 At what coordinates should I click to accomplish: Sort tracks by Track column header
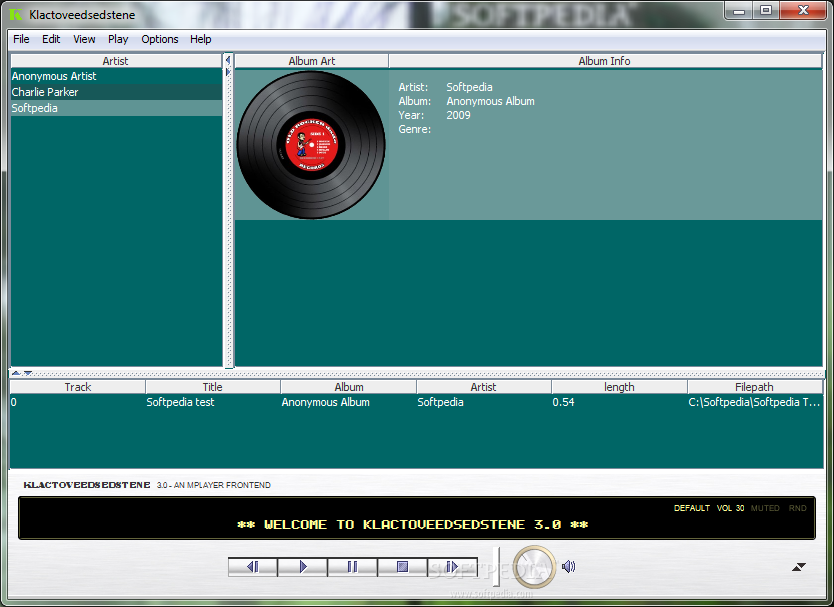[x=78, y=387]
